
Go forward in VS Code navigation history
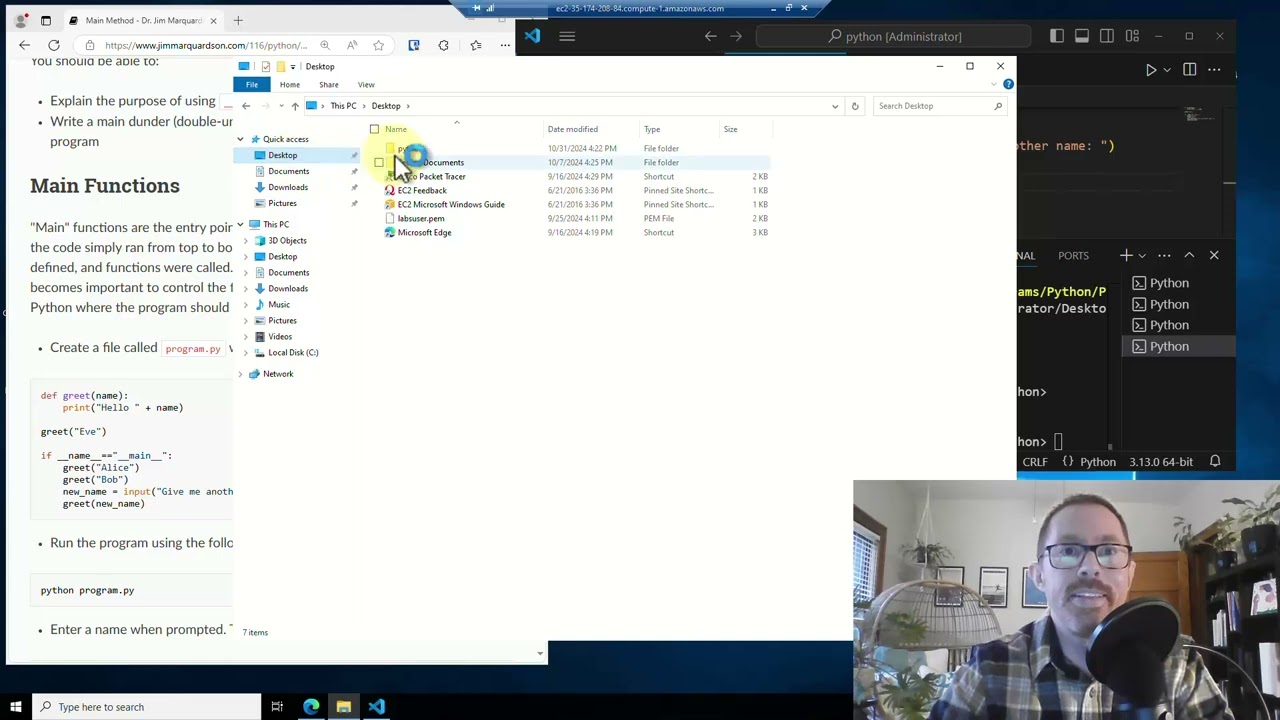click(736, 36)
